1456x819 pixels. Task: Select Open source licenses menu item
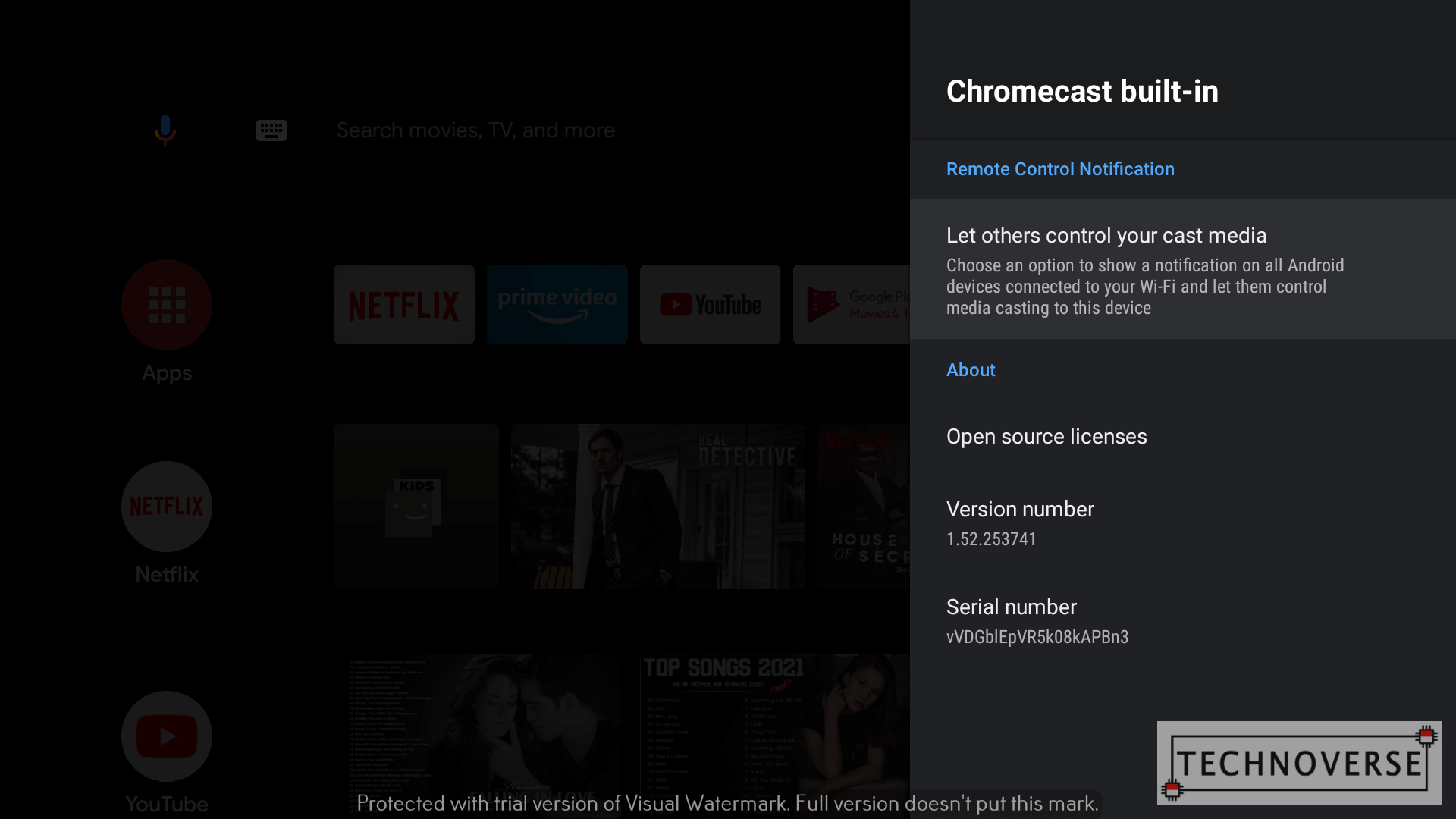coord(1046,436)
